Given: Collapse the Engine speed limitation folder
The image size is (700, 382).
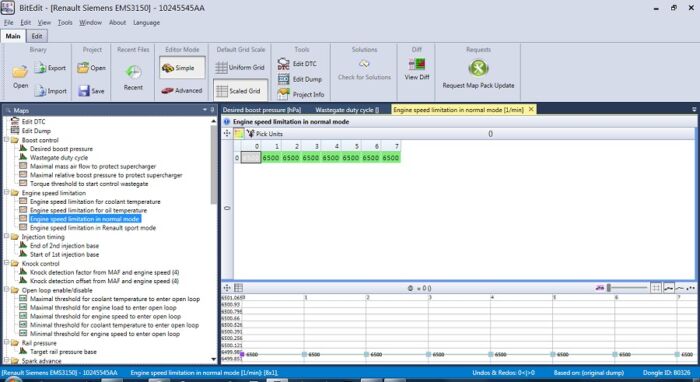Looking at the screenshot, I should click(7, 193).
